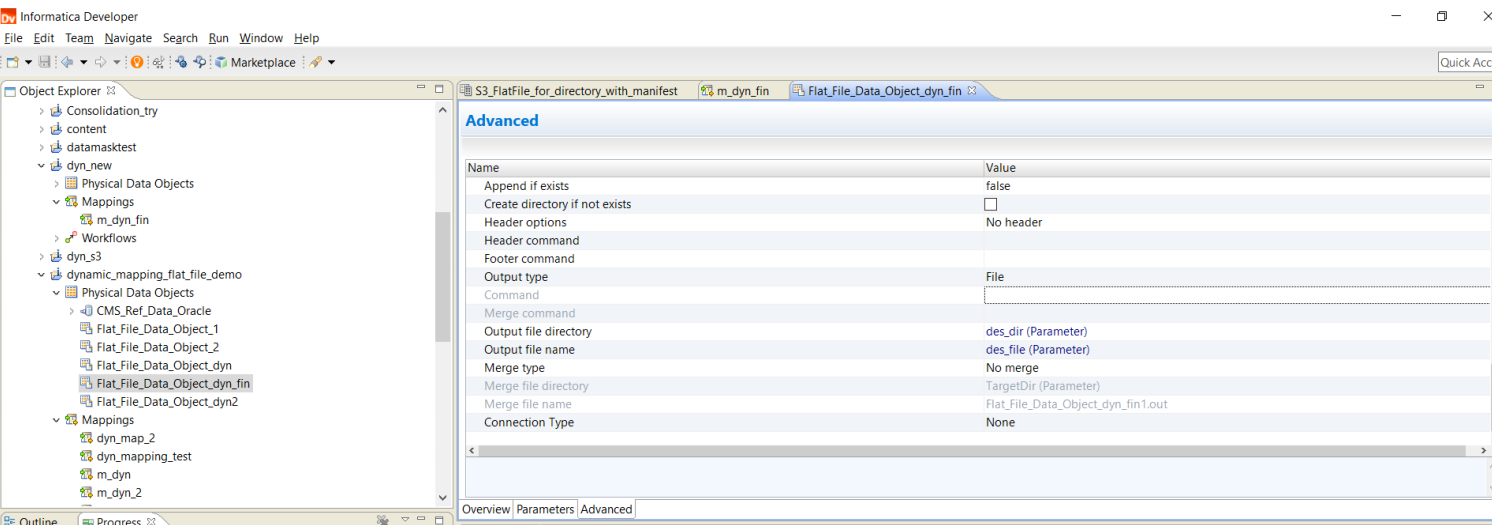The width and height of the screenshot is (1492, 525).
Task: Close the Flat_File_Data_Object_dyn_fin editor tab
Action: [971, 91]
